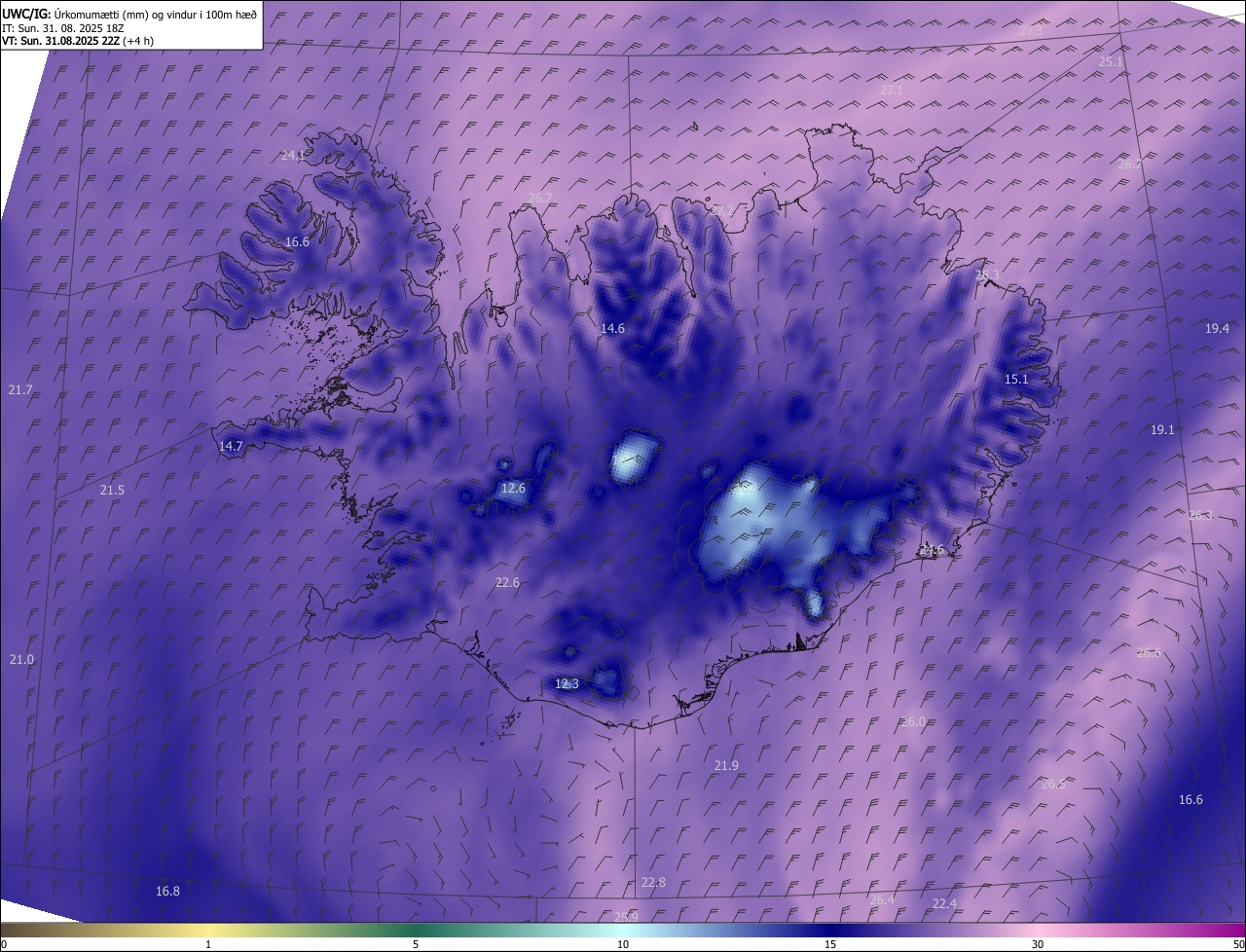This screenshot has width=1246, height=952.
Task: Click the 26.5 value label
Action: pos(1053,785)
